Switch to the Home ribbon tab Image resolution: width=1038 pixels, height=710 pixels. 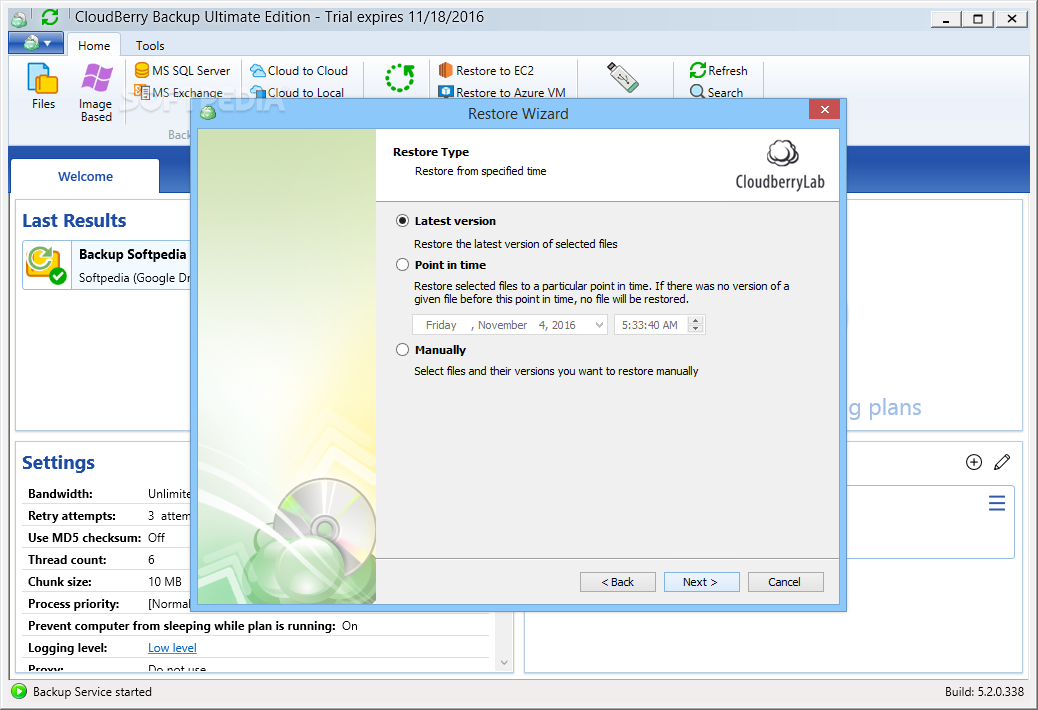[x=94, y=46]
